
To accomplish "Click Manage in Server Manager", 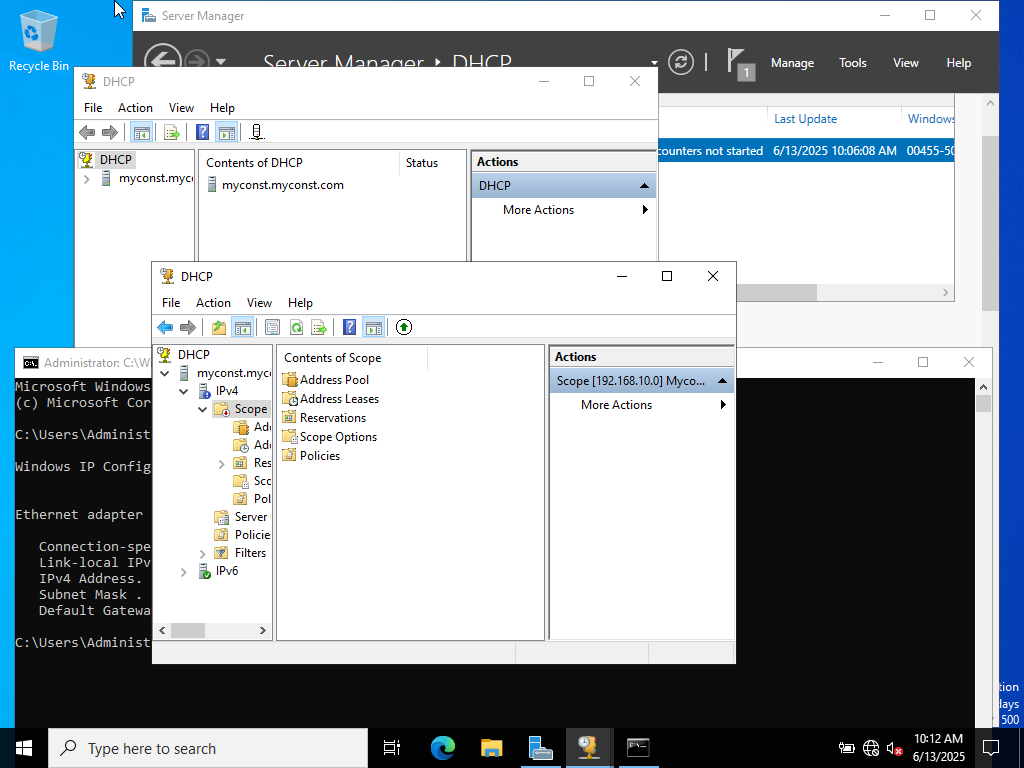I will 792,62.
